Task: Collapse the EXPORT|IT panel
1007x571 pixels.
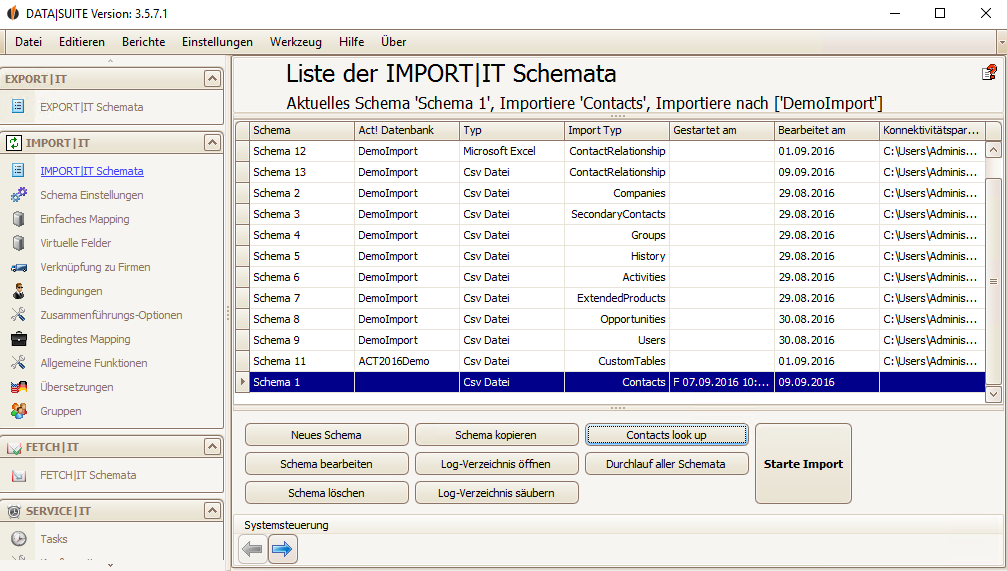Action: pos(213,78)
